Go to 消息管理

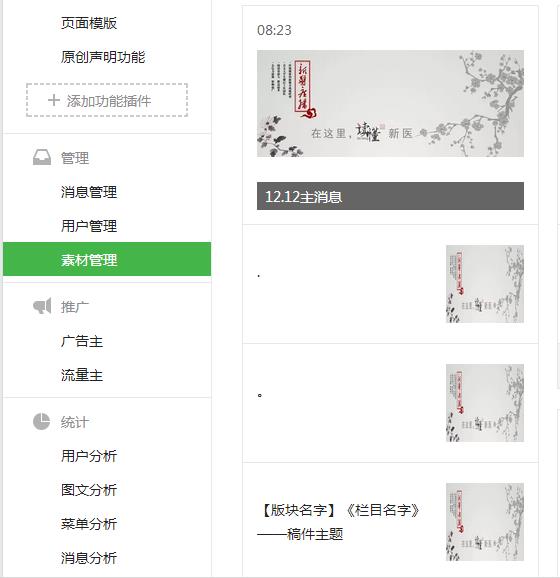coord(89,192)
